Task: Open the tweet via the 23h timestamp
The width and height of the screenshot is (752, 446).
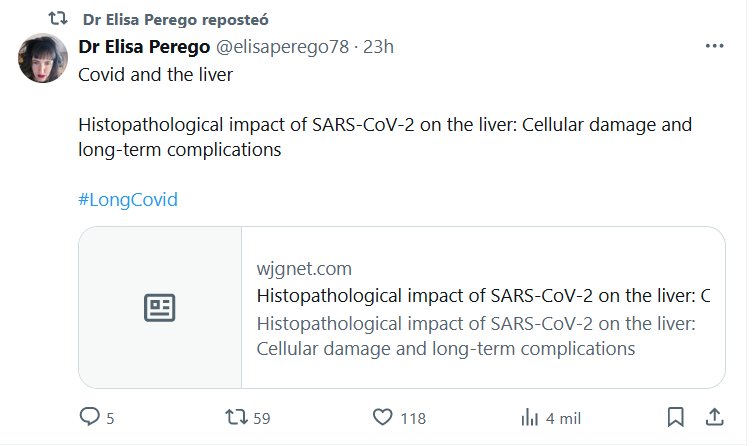Action: tap(379, 47)
